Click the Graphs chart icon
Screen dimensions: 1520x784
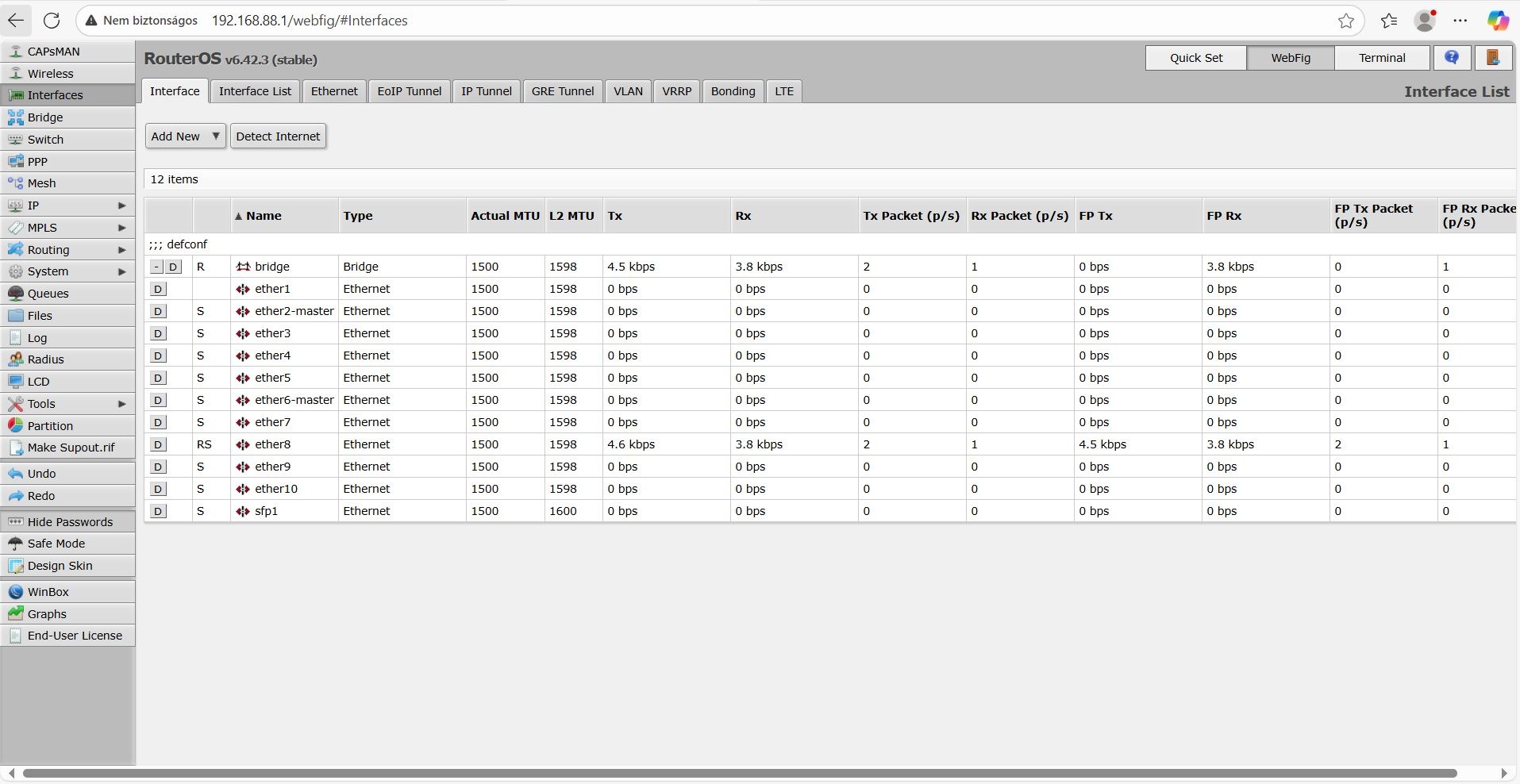point(15,614)
